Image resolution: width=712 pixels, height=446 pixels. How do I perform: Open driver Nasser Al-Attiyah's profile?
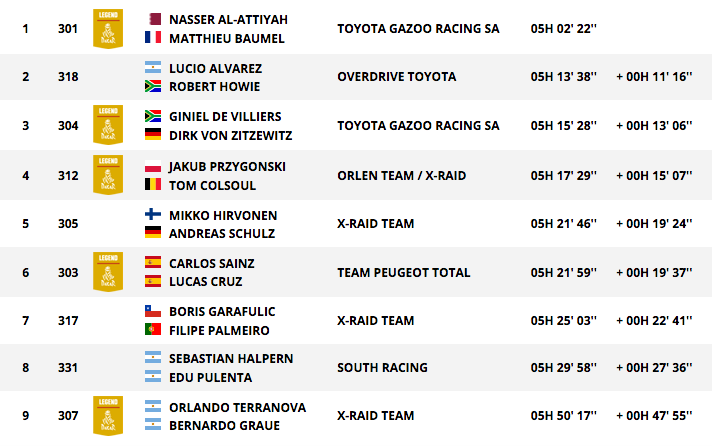tap(228, 20)
